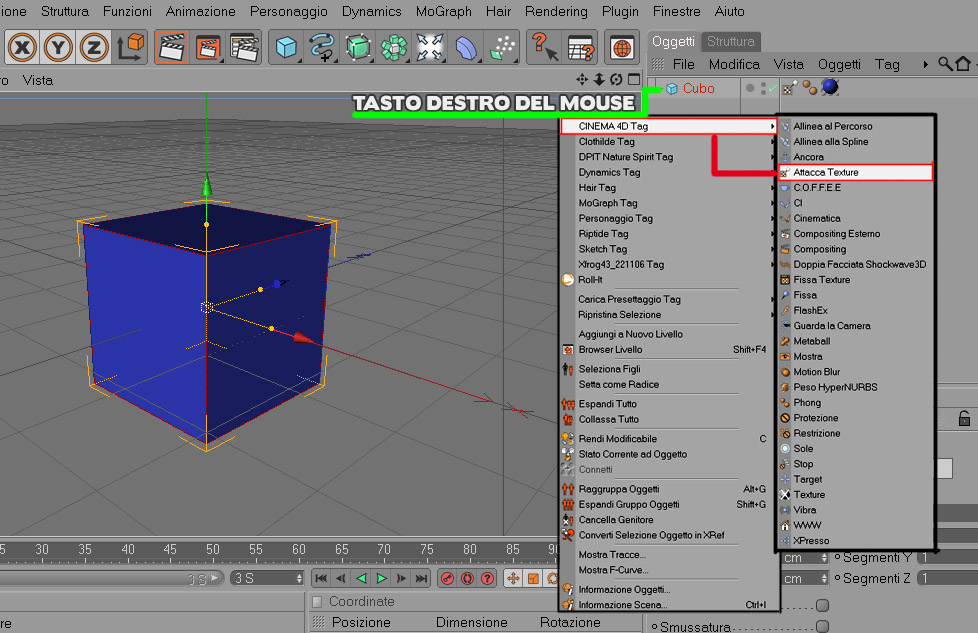Toggle the lock icon in attributes panel
The image size is (978, 633).
point(964,418)
